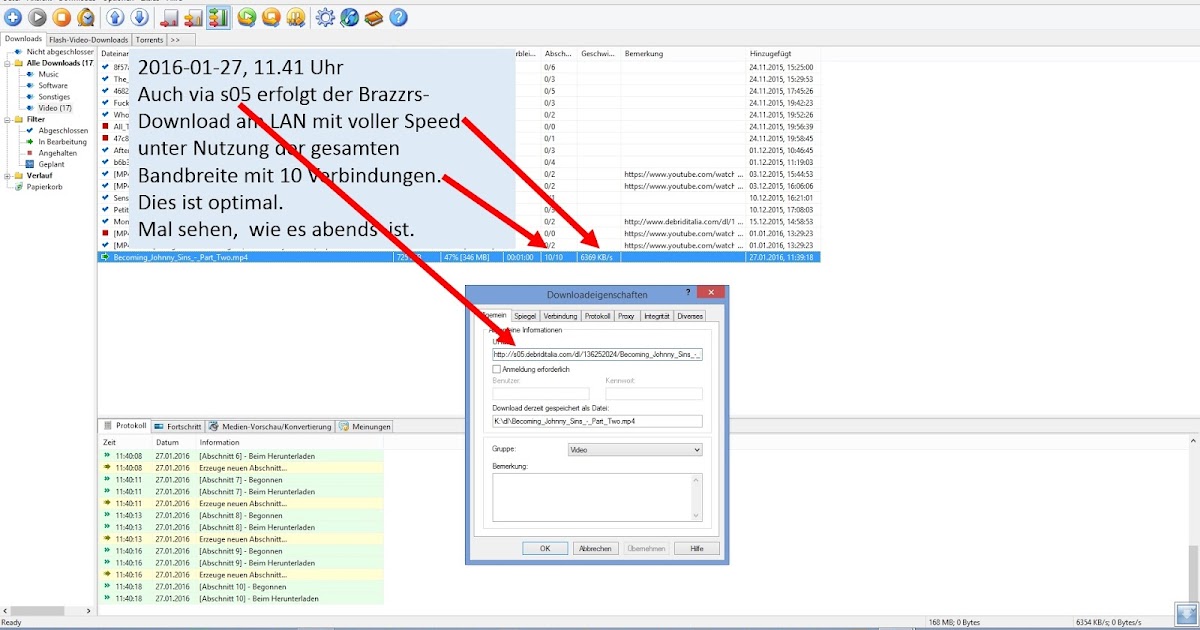Open the Fortschritt tab in the lower panel
Image resolution: width=1200 pixels, height=630 pixels.
pos(177,426)
